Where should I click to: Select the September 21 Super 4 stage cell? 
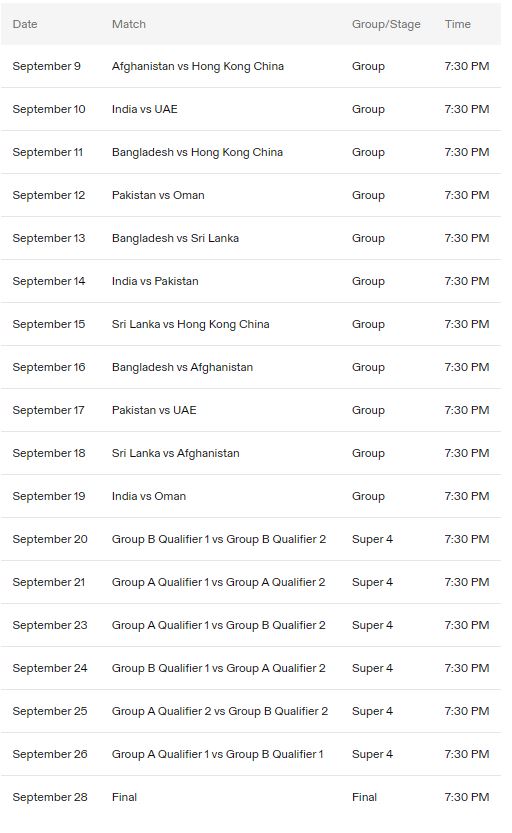point(372,582)
